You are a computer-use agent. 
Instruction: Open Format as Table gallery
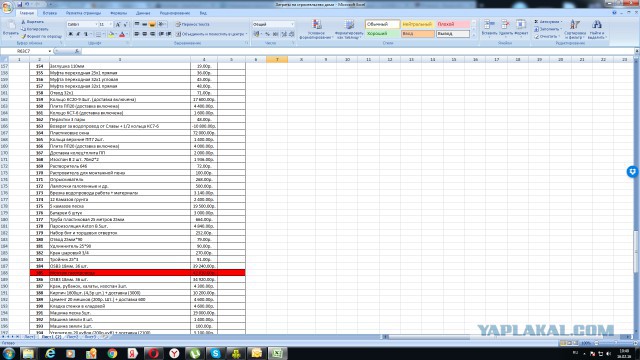coord(349,29)
